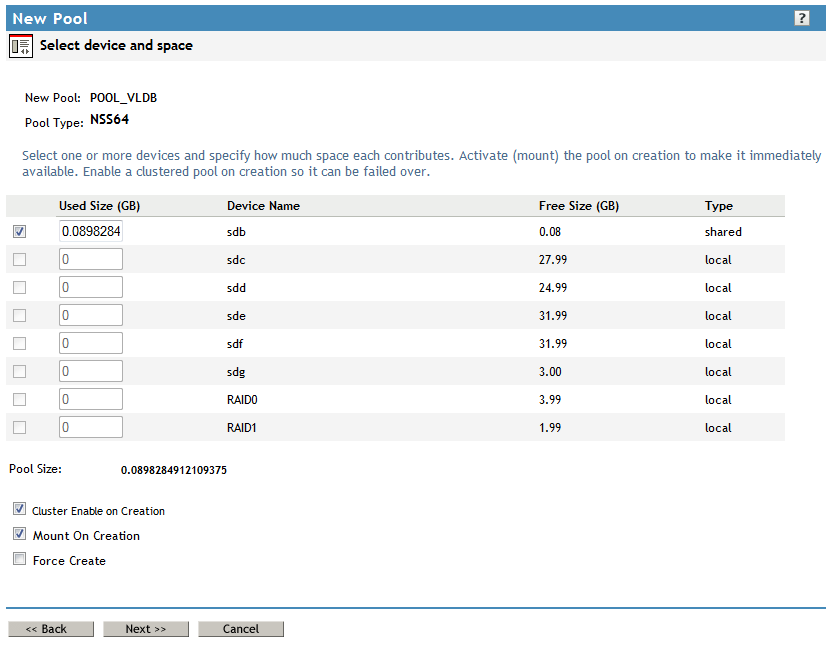Select the sdg device checkbox

coord(21,370)
